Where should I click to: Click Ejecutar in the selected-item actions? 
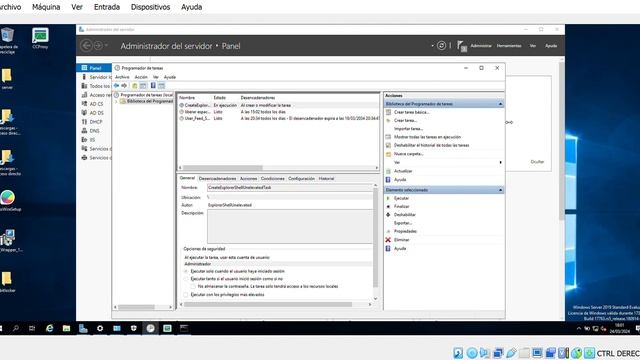click(x=401, y=198)
